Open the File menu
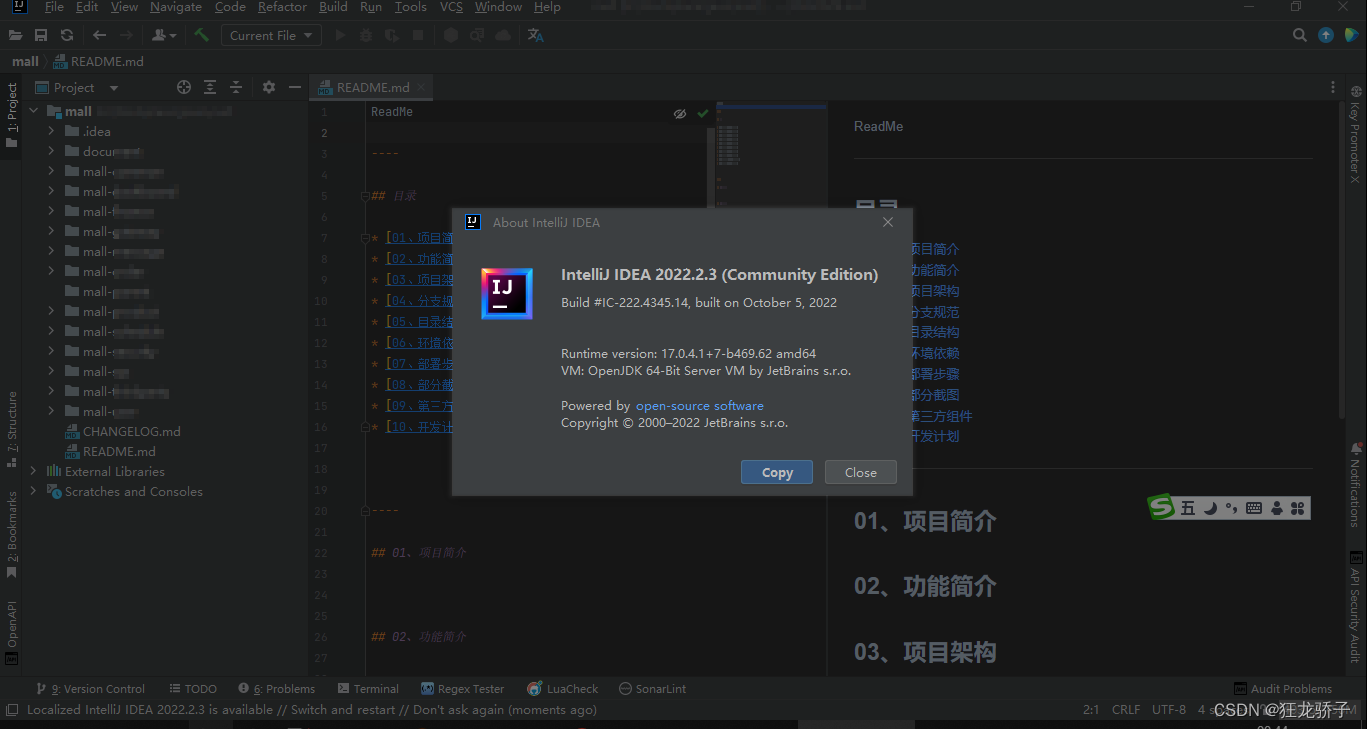Viewport: 1367px width, 729px height. [54, 7]
